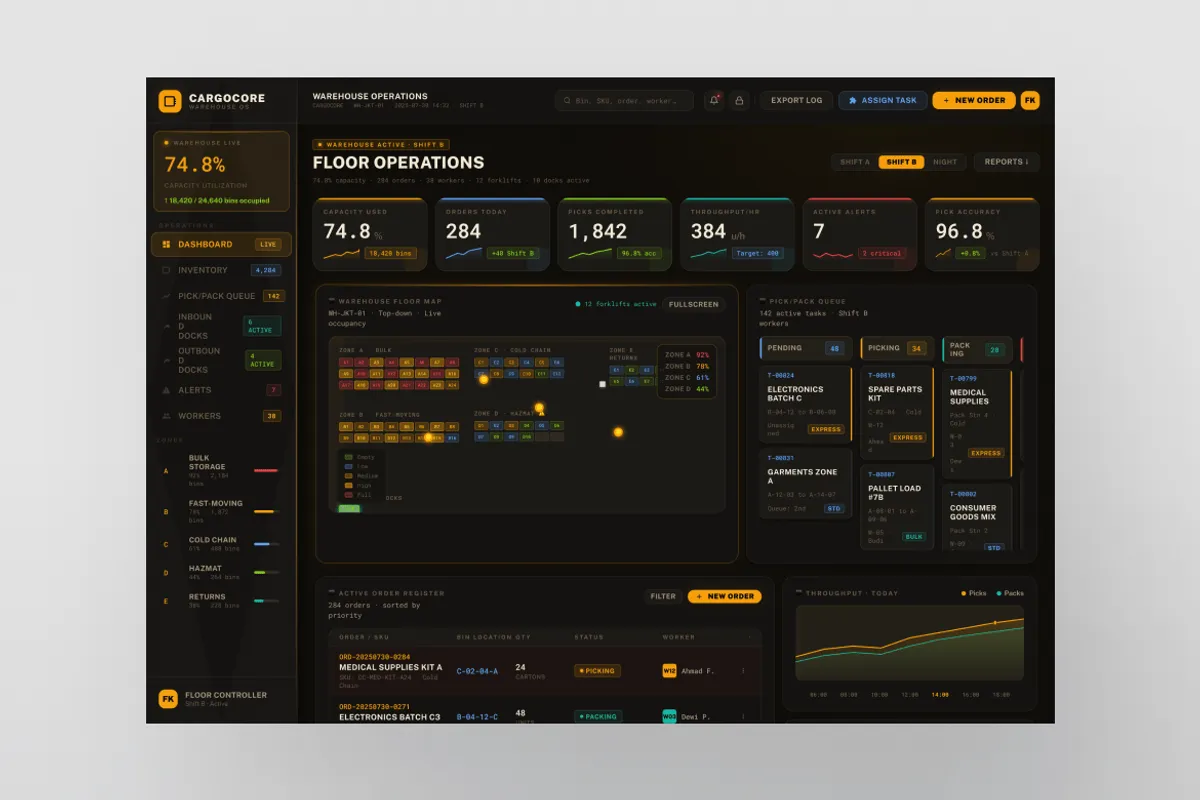
Task: Click forklift marker below Zone E Returns
Action: 618,432
